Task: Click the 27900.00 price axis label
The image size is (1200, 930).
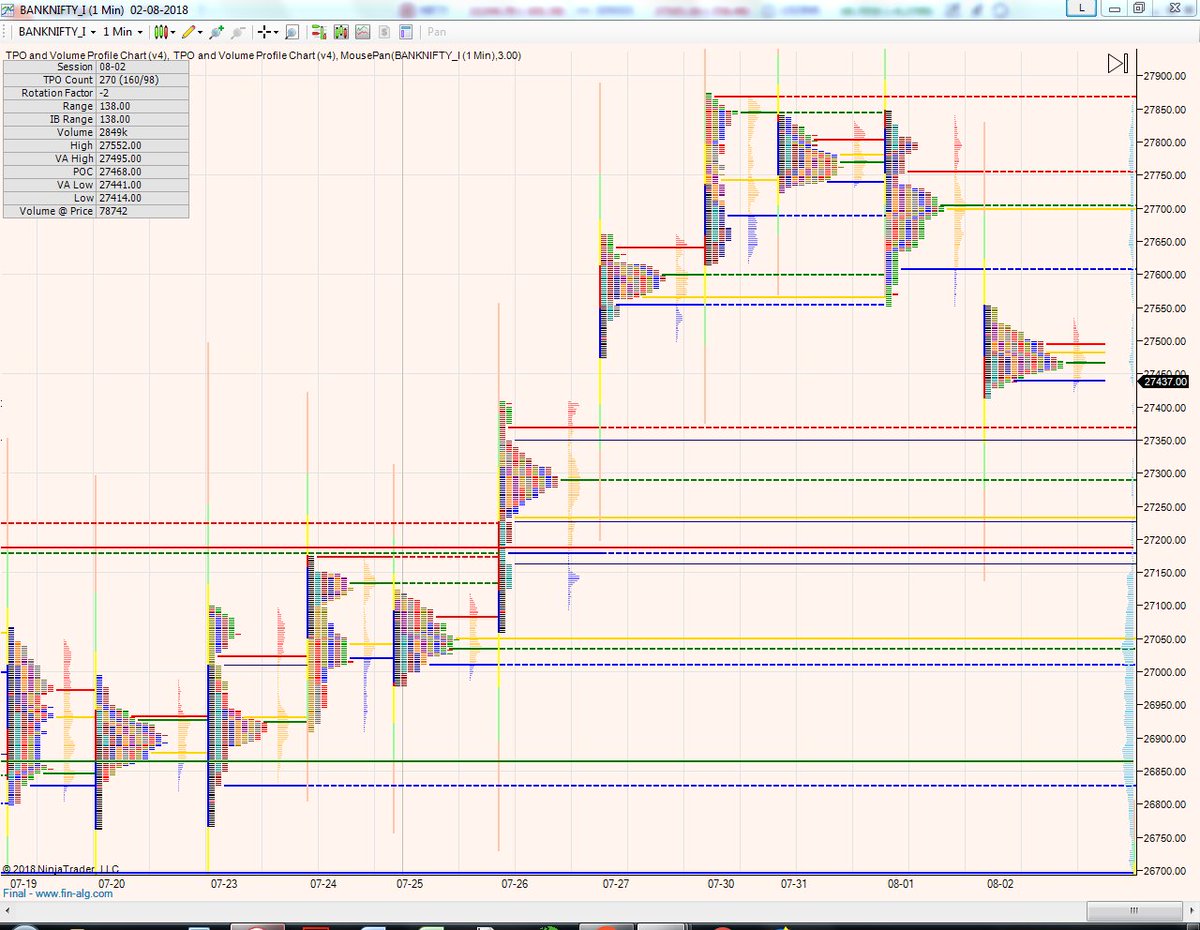Action: (1165, 77)
